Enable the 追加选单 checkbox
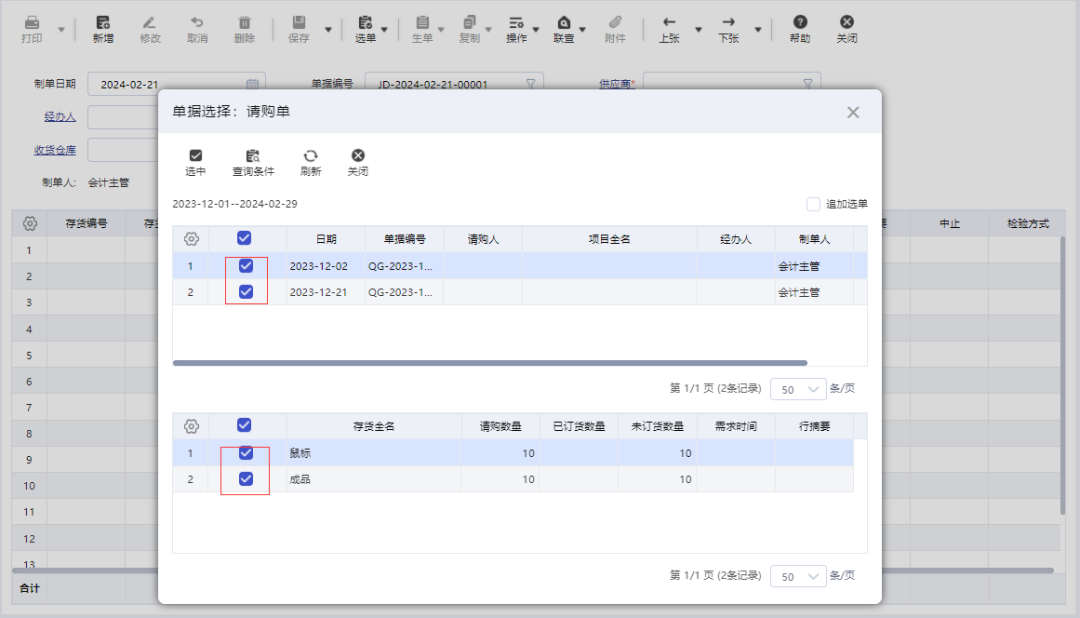 coord(813,204)
